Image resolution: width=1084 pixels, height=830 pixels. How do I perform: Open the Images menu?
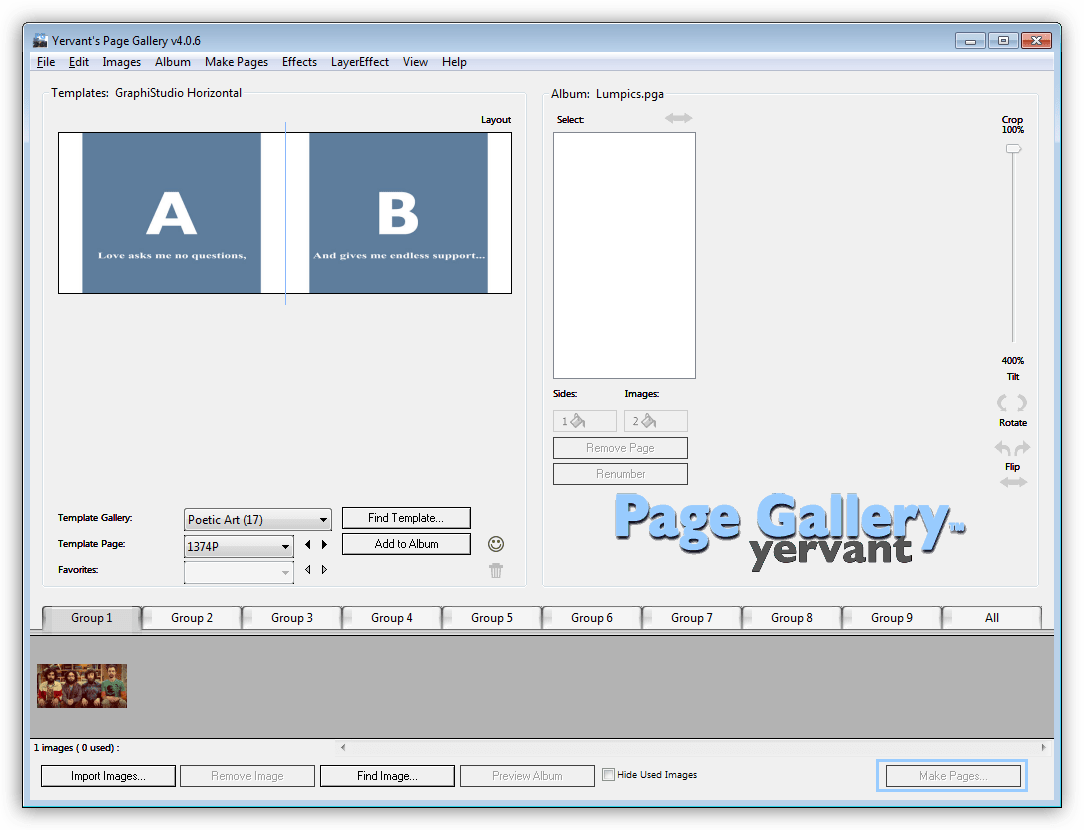122,62
